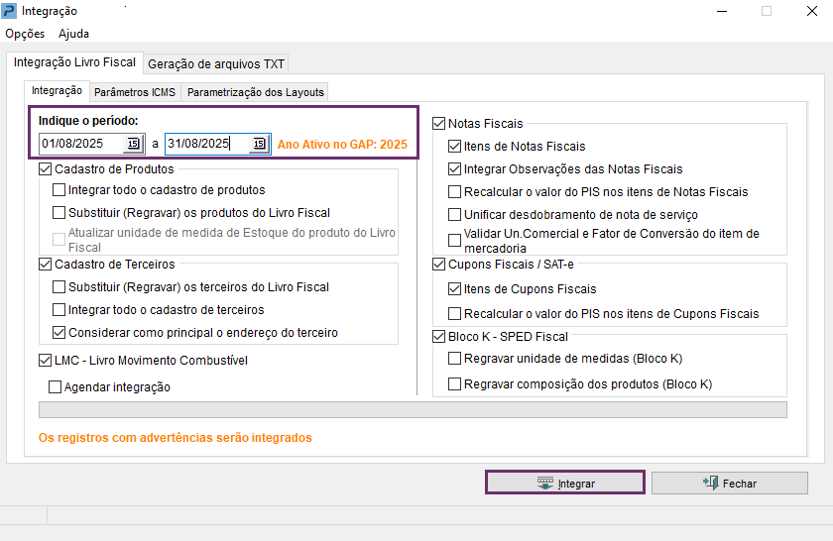Click the start date field 01/08/2025

pos(82,144)
